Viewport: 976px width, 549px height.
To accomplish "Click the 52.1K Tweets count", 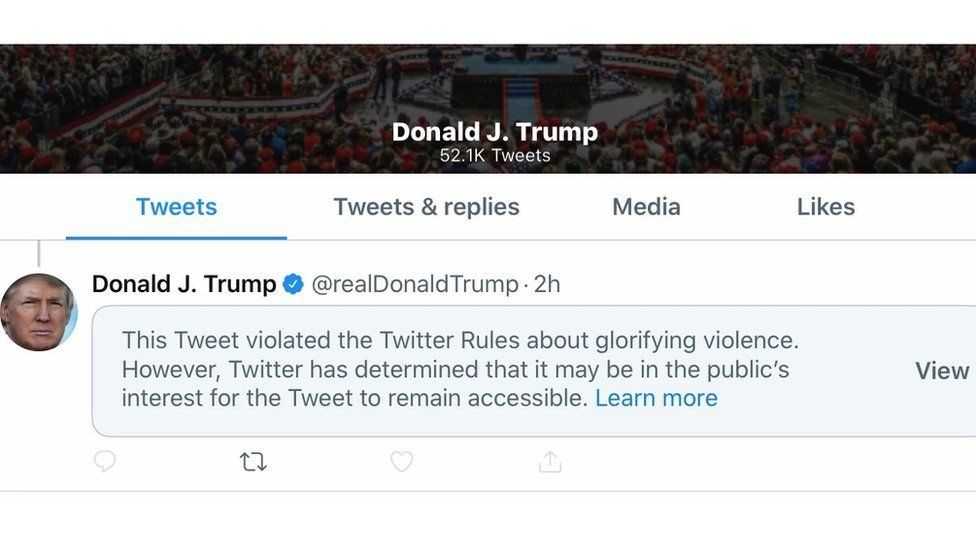I will (495, 156).
